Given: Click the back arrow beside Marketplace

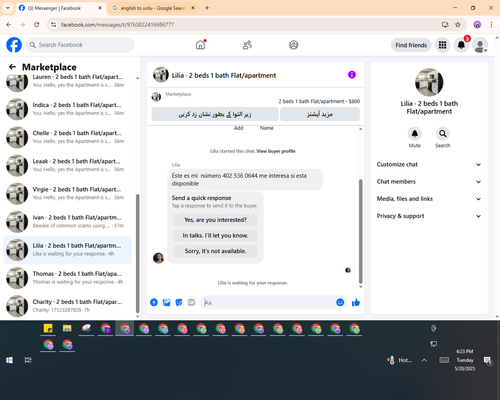Looking at the screenshot, I should (12, 67).
